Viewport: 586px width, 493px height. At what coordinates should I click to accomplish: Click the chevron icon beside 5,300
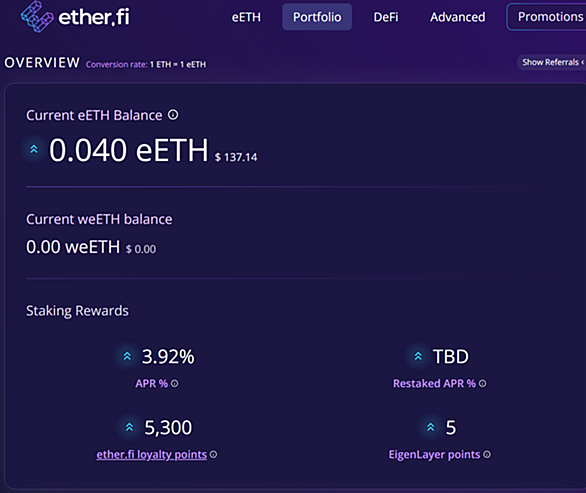(x=129, y=427)
